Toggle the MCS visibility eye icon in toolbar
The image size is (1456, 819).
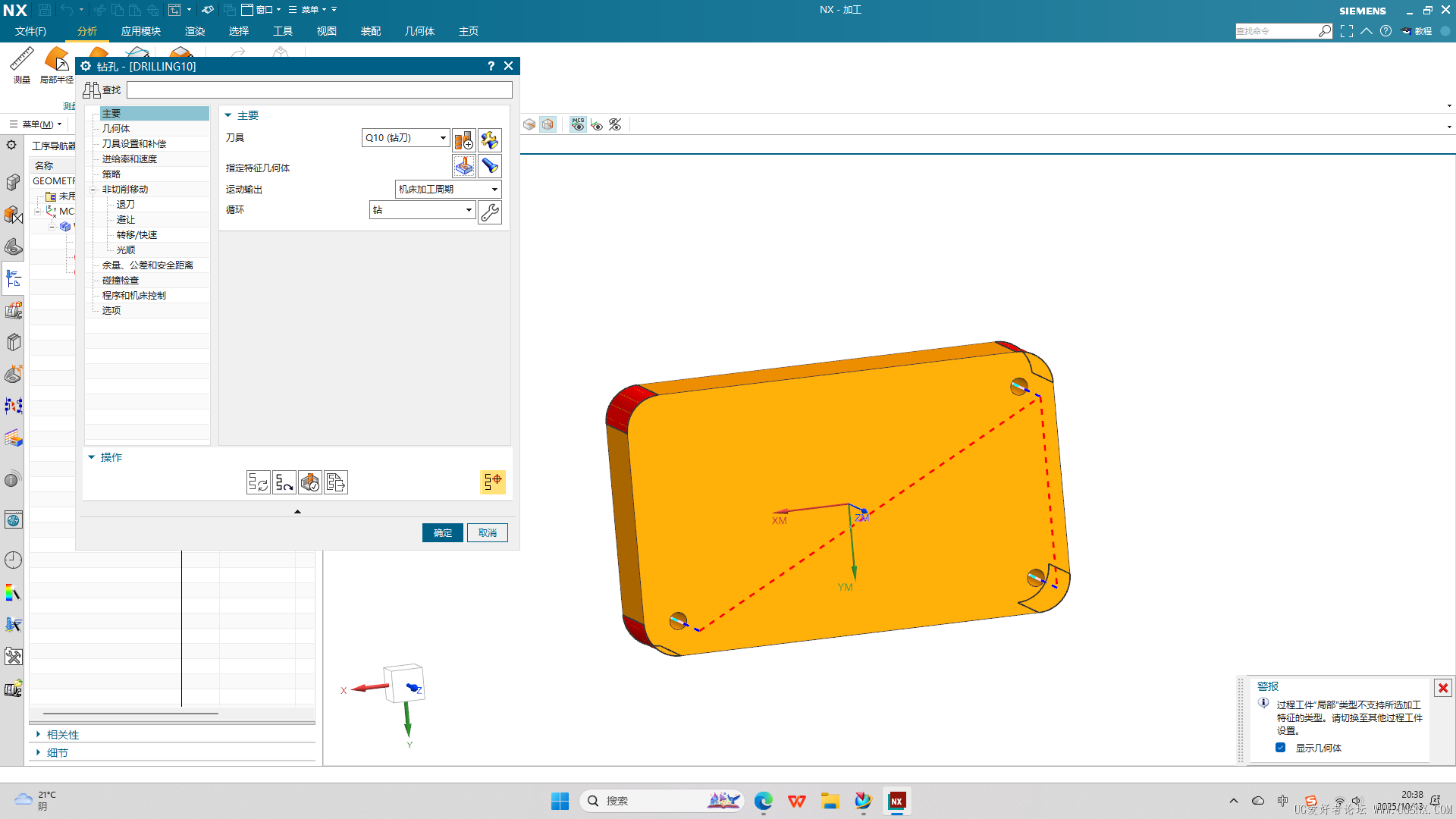pos(578,124)
